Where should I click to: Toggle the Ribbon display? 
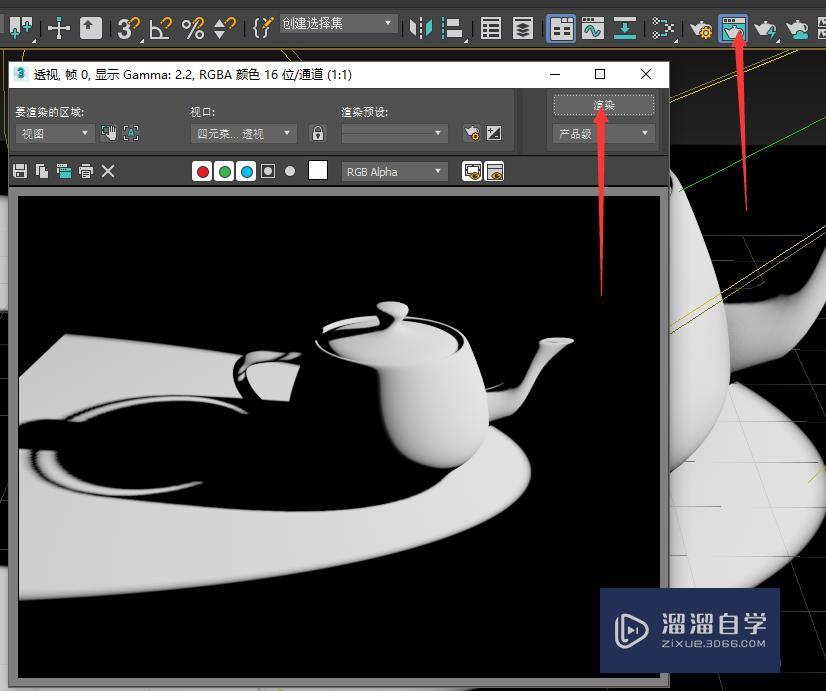pyautogui.click(x=561, y=28)
